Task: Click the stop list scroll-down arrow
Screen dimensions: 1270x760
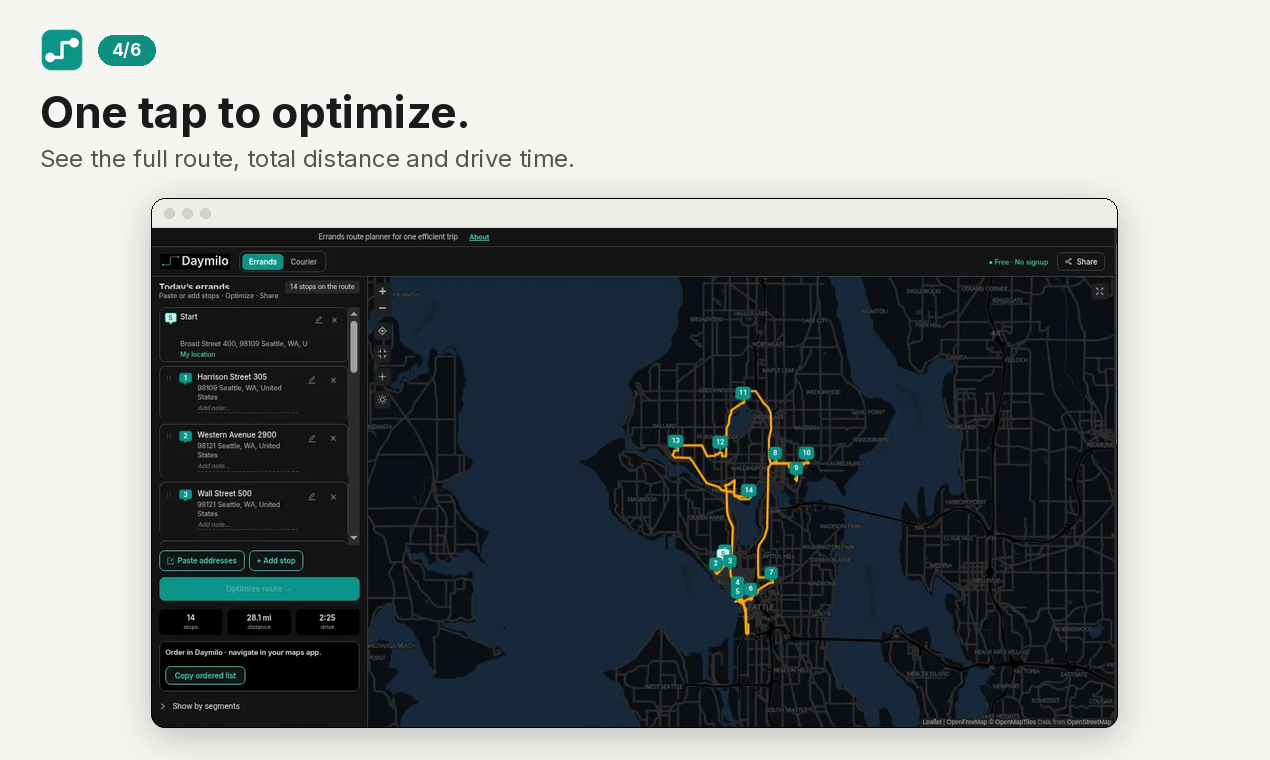Action: coord(353,538)
